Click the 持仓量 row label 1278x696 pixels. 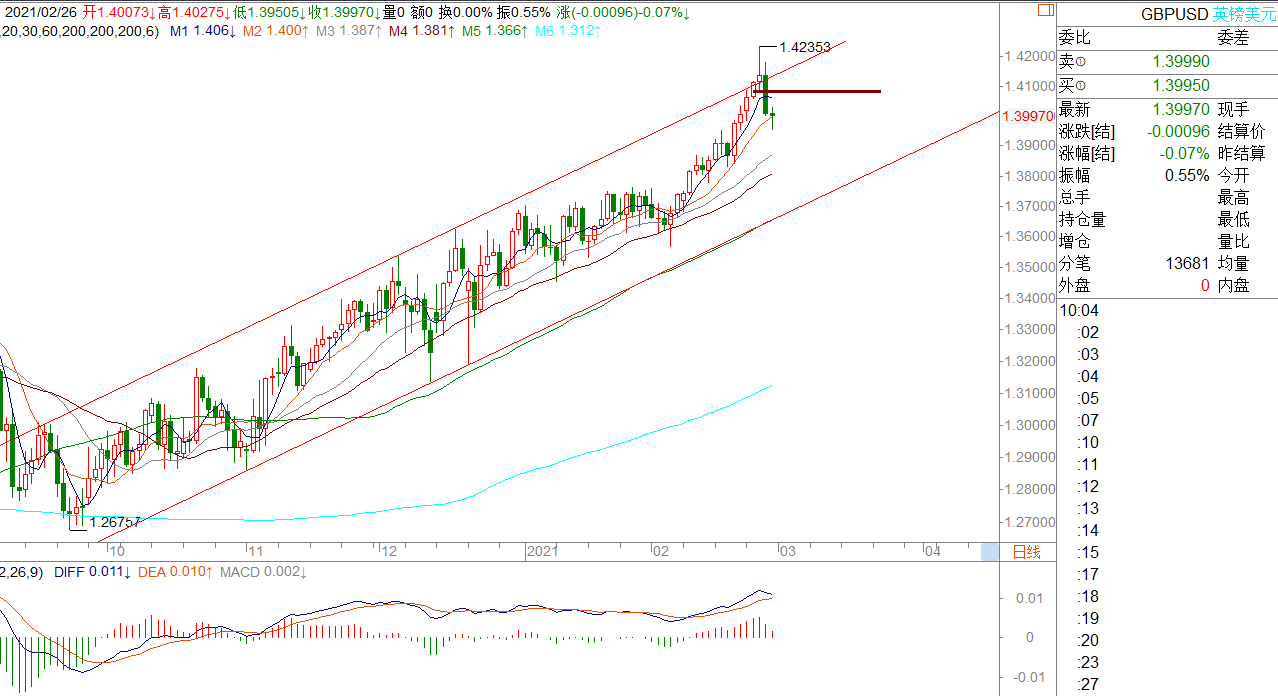pyautogui.click(x=1083, y=219)
